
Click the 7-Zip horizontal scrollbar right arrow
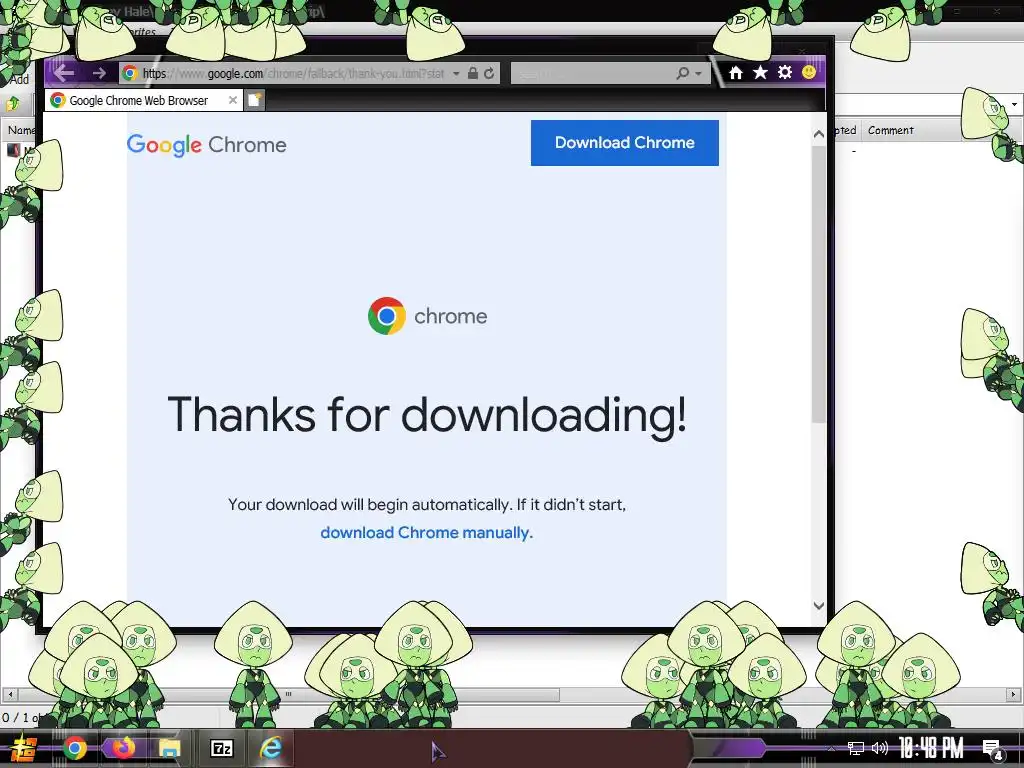(x=1014, y=694)
